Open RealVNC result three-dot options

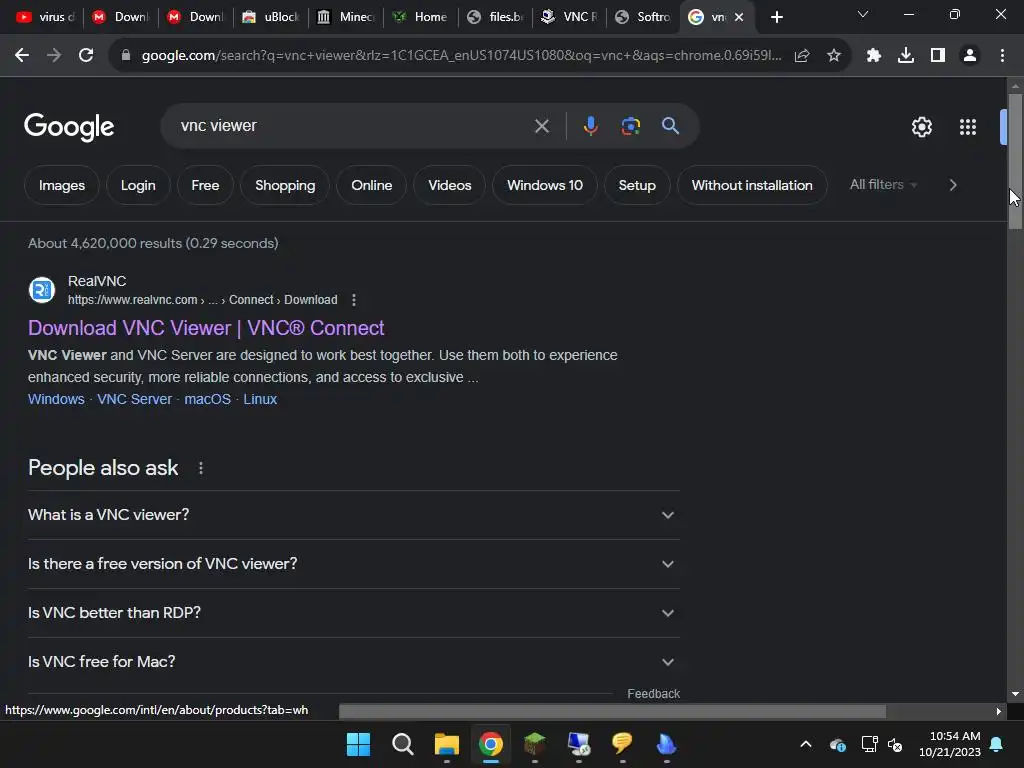354,300
